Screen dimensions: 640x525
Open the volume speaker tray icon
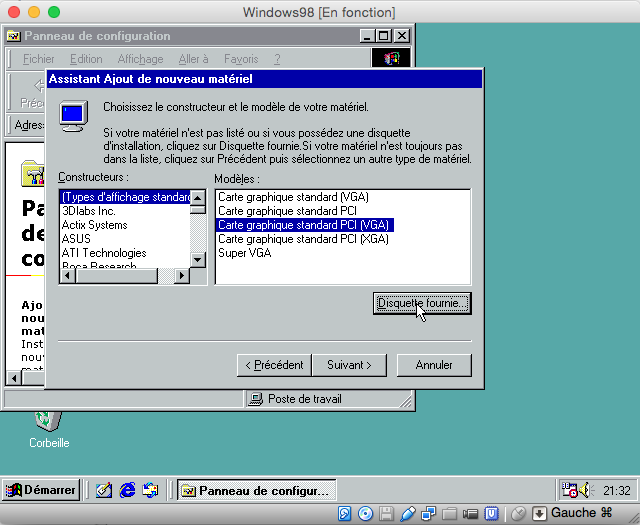coord(587,490)
